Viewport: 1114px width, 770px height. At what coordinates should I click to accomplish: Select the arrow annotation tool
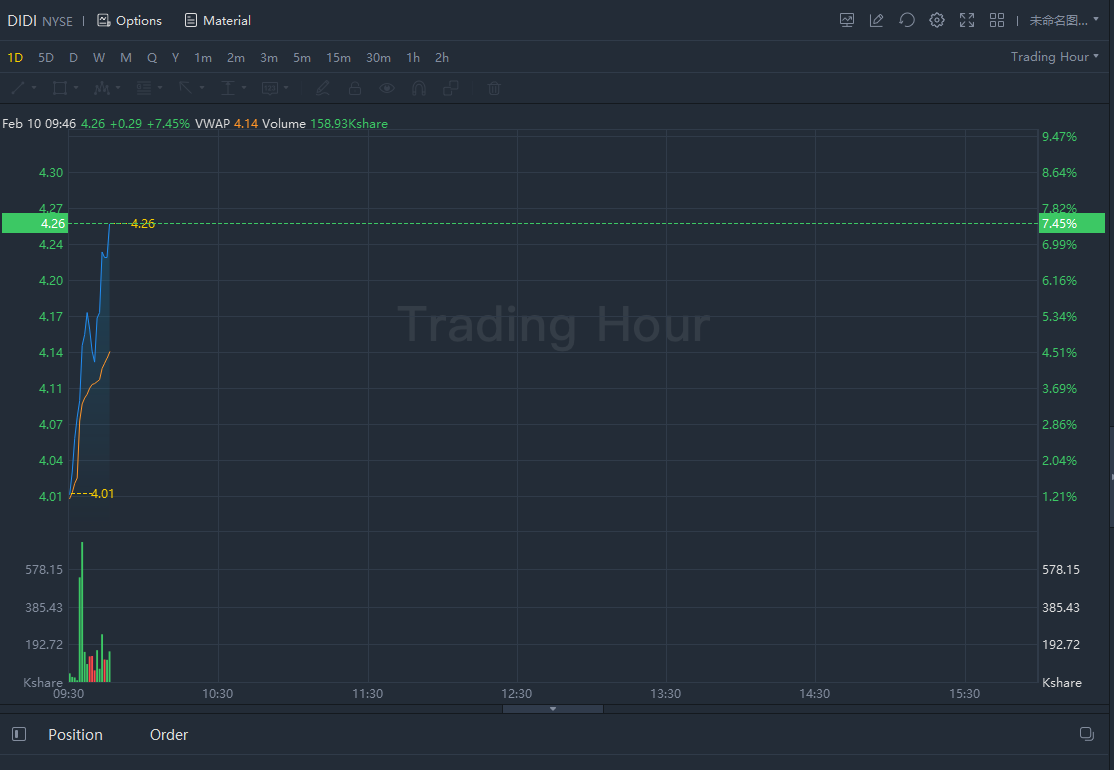click(x=185, y=88)
